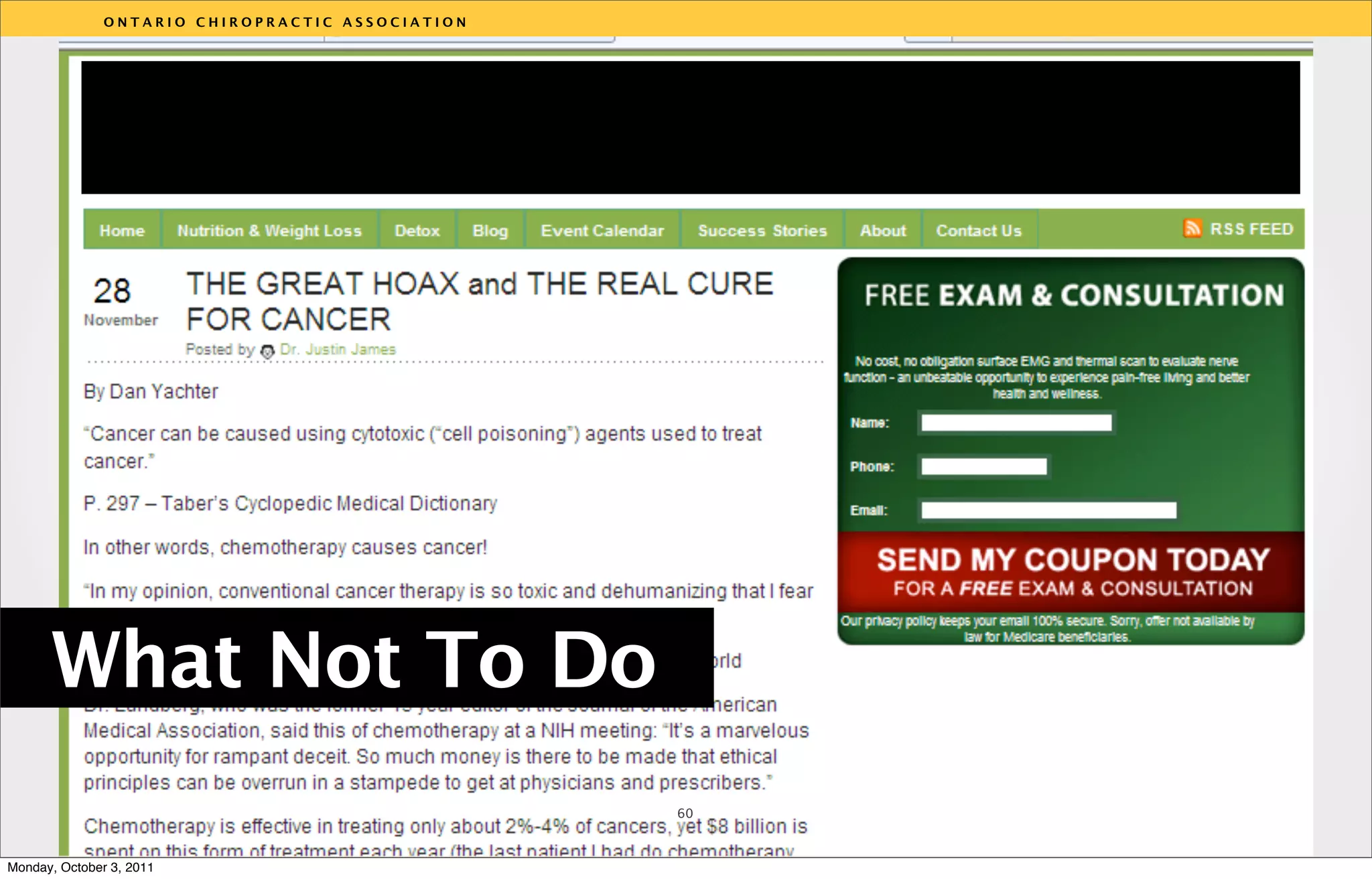Click the author avatar icon beside Dr. Justin James
The width and height of the screenshot is (1372, 879).
tap(267, 351)
